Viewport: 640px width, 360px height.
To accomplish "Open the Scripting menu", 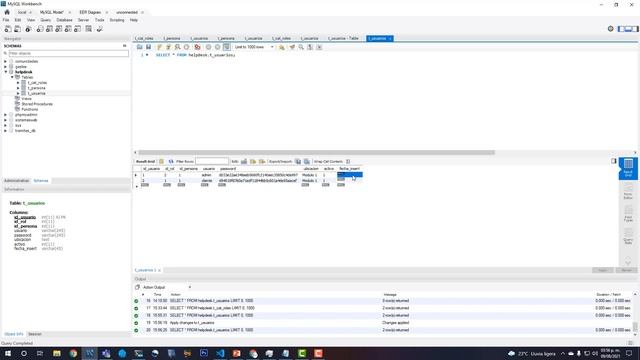I will pyautogui.click(x=117, y=20).
